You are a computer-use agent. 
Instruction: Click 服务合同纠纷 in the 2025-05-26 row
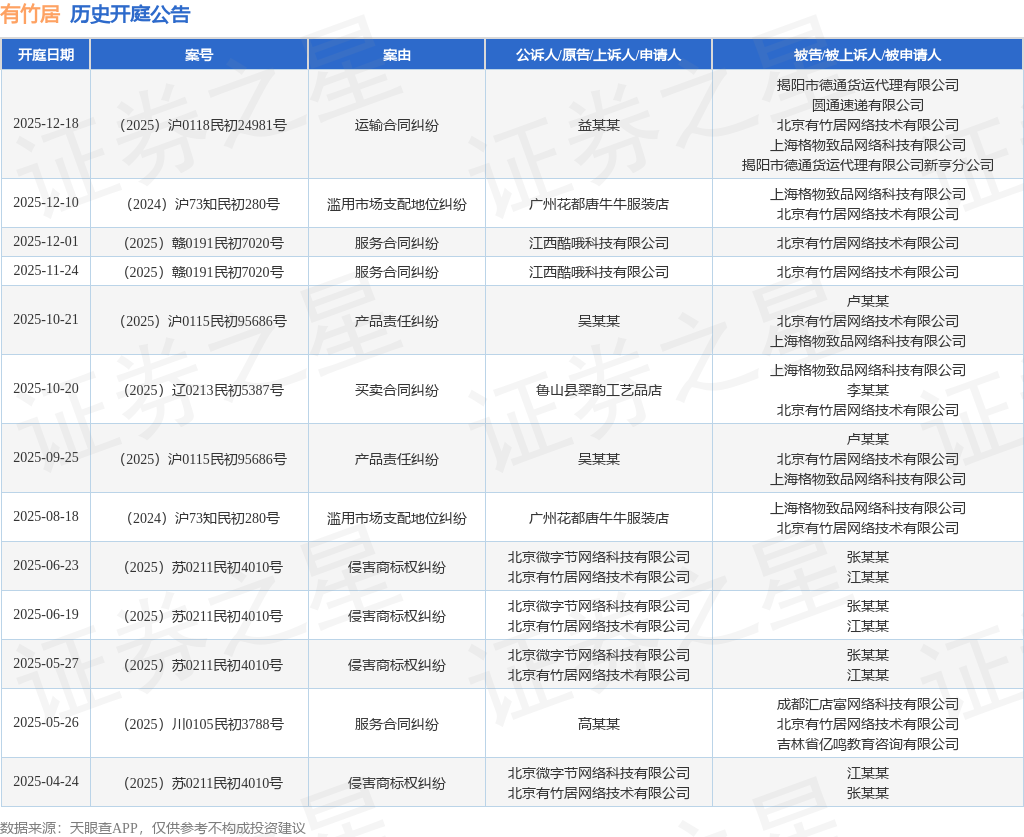point(396,724)
